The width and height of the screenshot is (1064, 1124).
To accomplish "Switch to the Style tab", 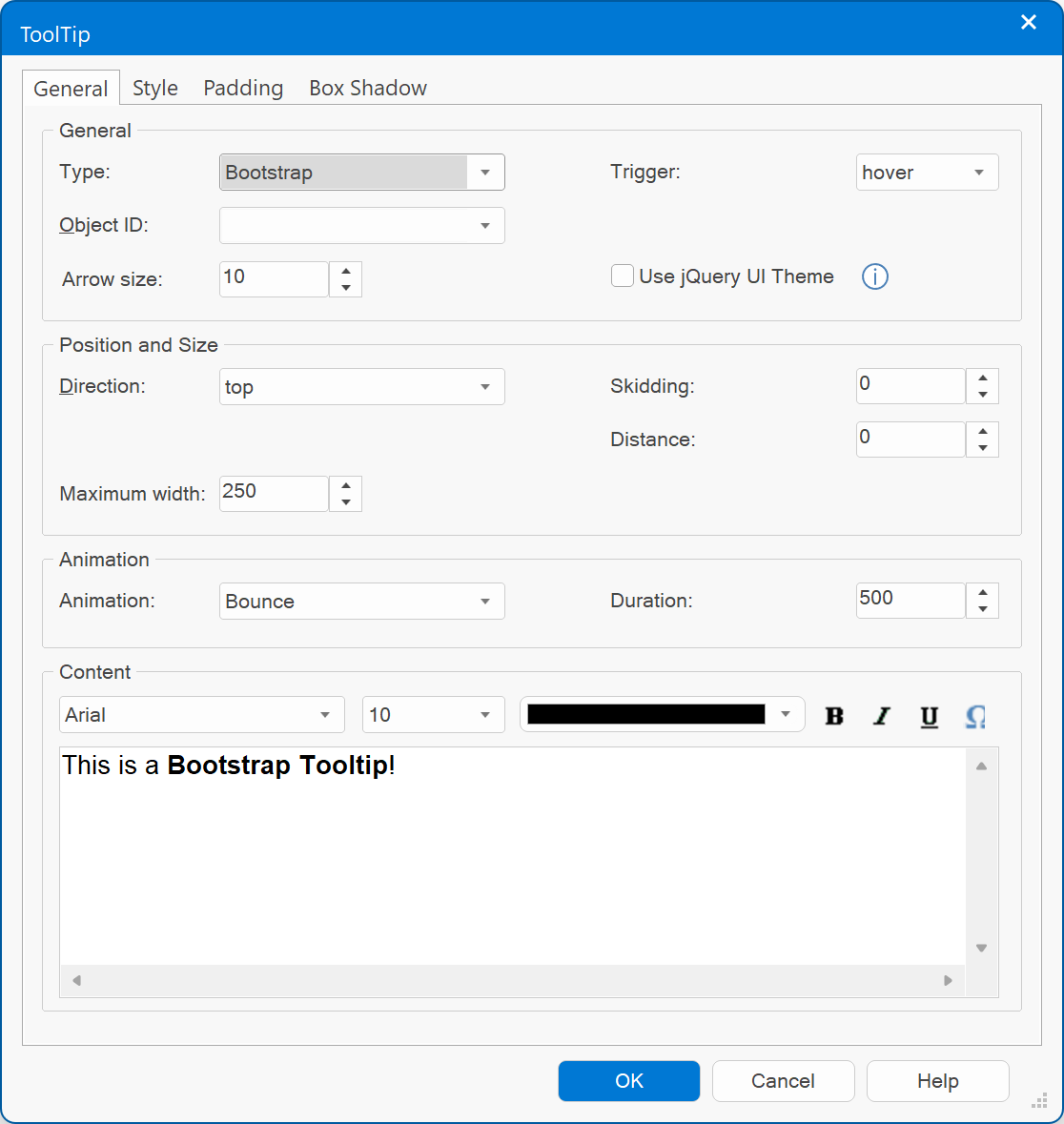I will (155, 88).
